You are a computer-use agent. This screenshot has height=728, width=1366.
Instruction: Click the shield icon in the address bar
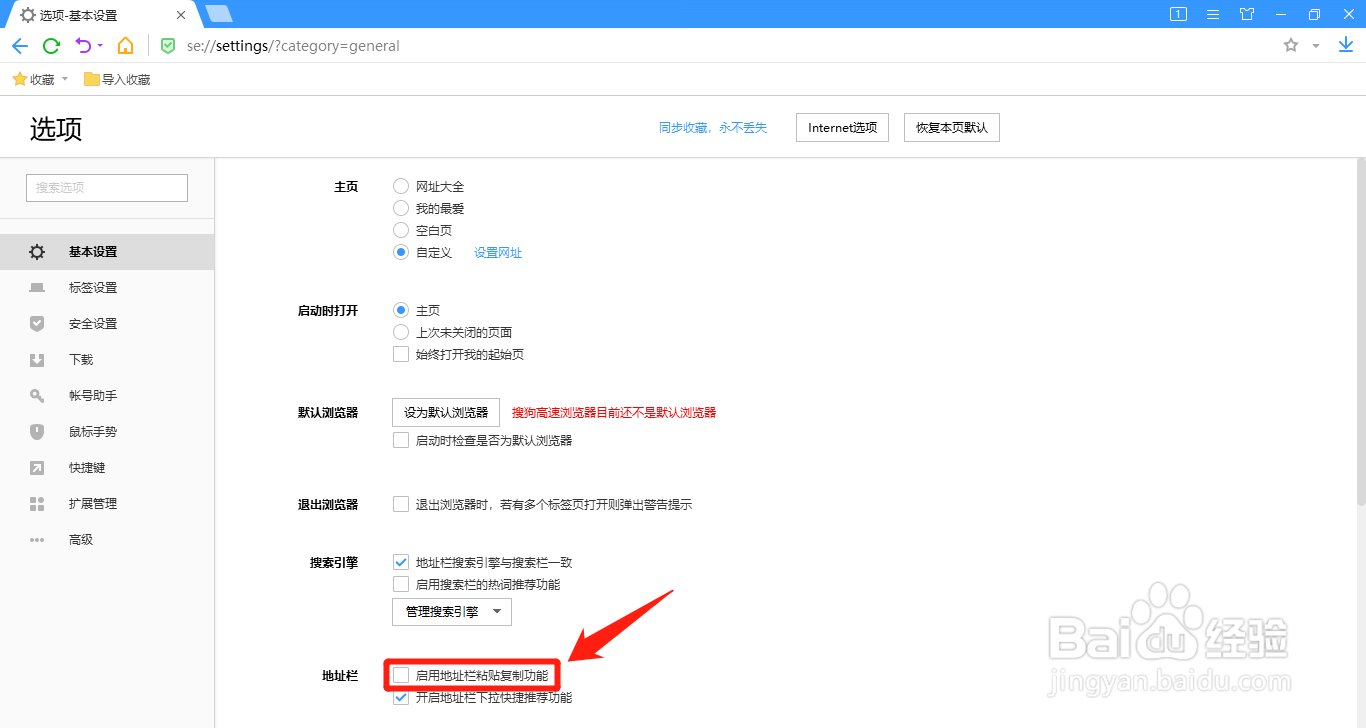(167, 45)
